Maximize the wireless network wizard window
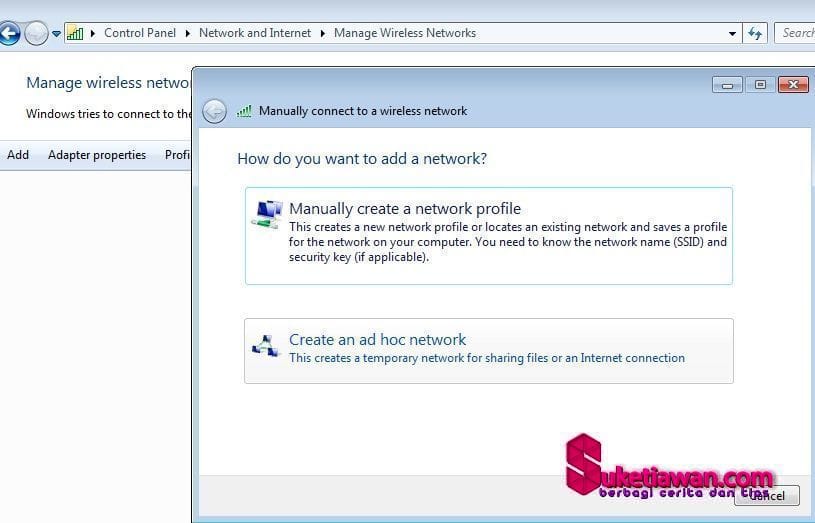815x523 pixels. pos(760,85)
